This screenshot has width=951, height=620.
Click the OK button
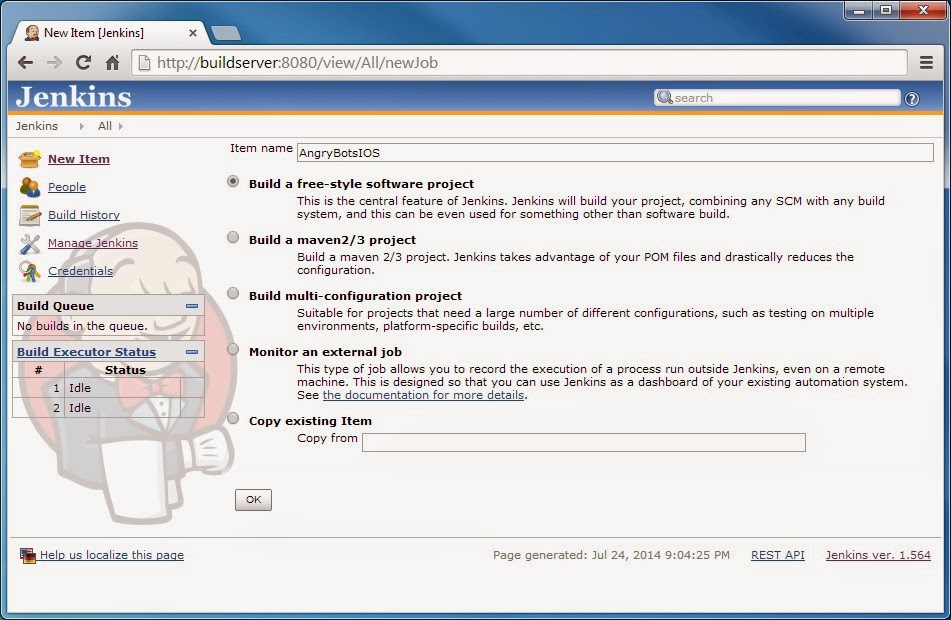(x=254, y=499)
